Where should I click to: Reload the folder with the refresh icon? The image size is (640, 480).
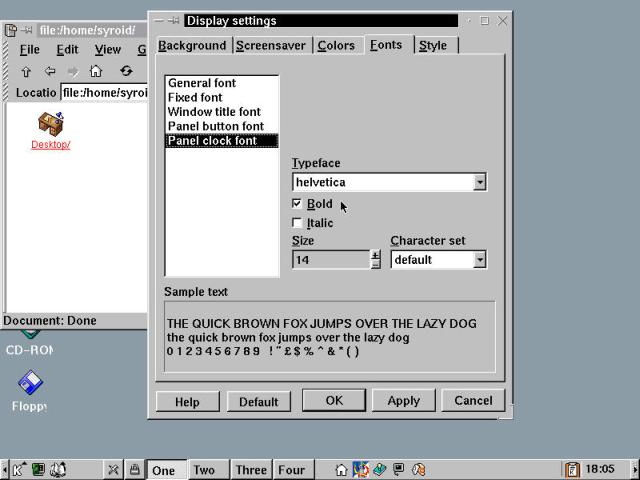point(126,71)
